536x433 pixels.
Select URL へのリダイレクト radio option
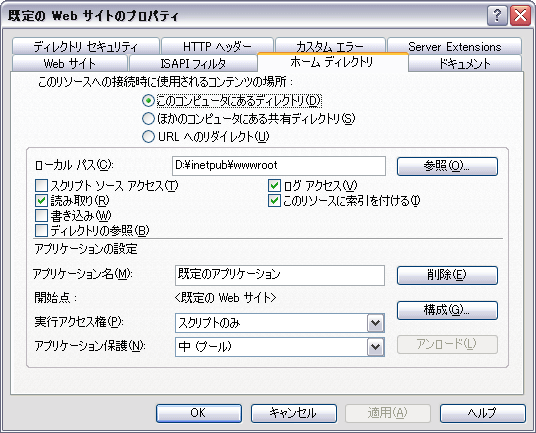pos(148,137)
